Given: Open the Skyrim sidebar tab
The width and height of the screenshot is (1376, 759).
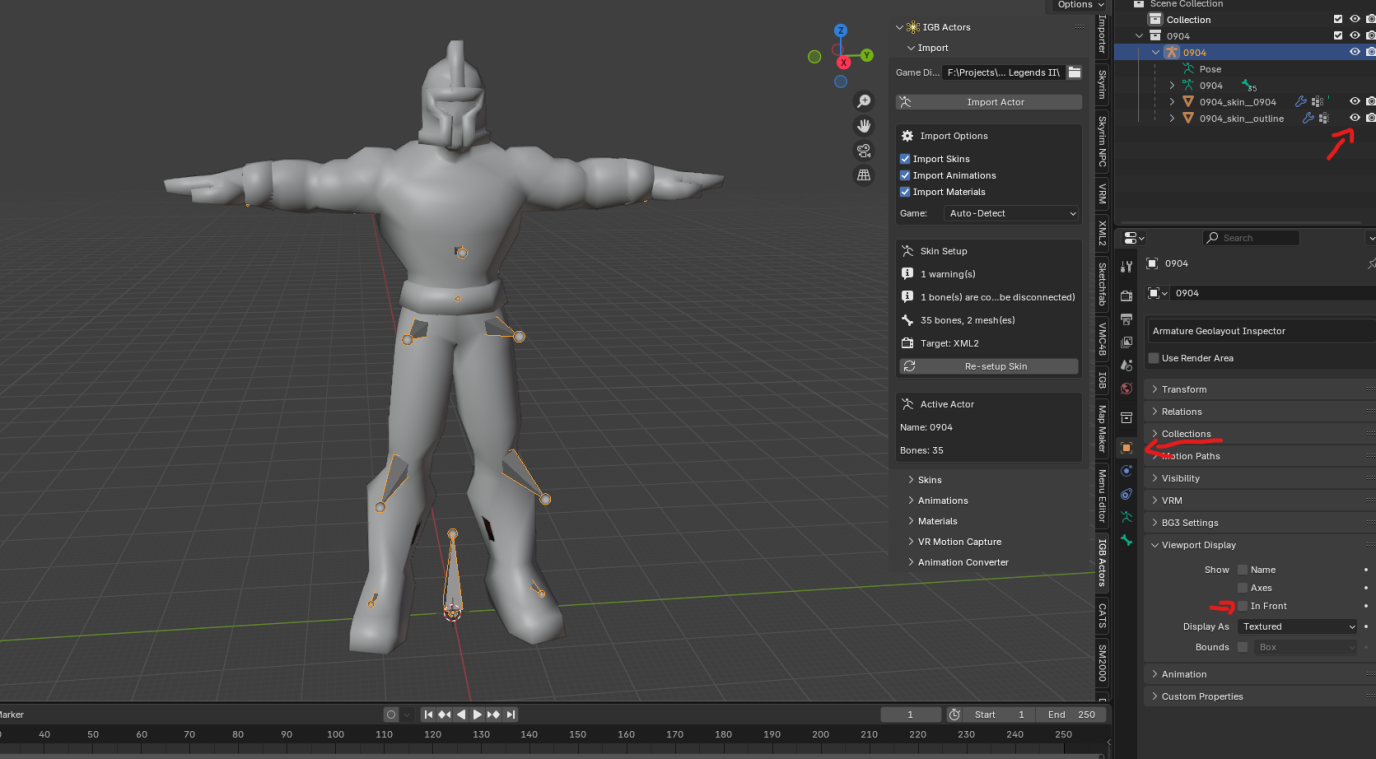Looking at the screenshot, I should coord(1102,84).
